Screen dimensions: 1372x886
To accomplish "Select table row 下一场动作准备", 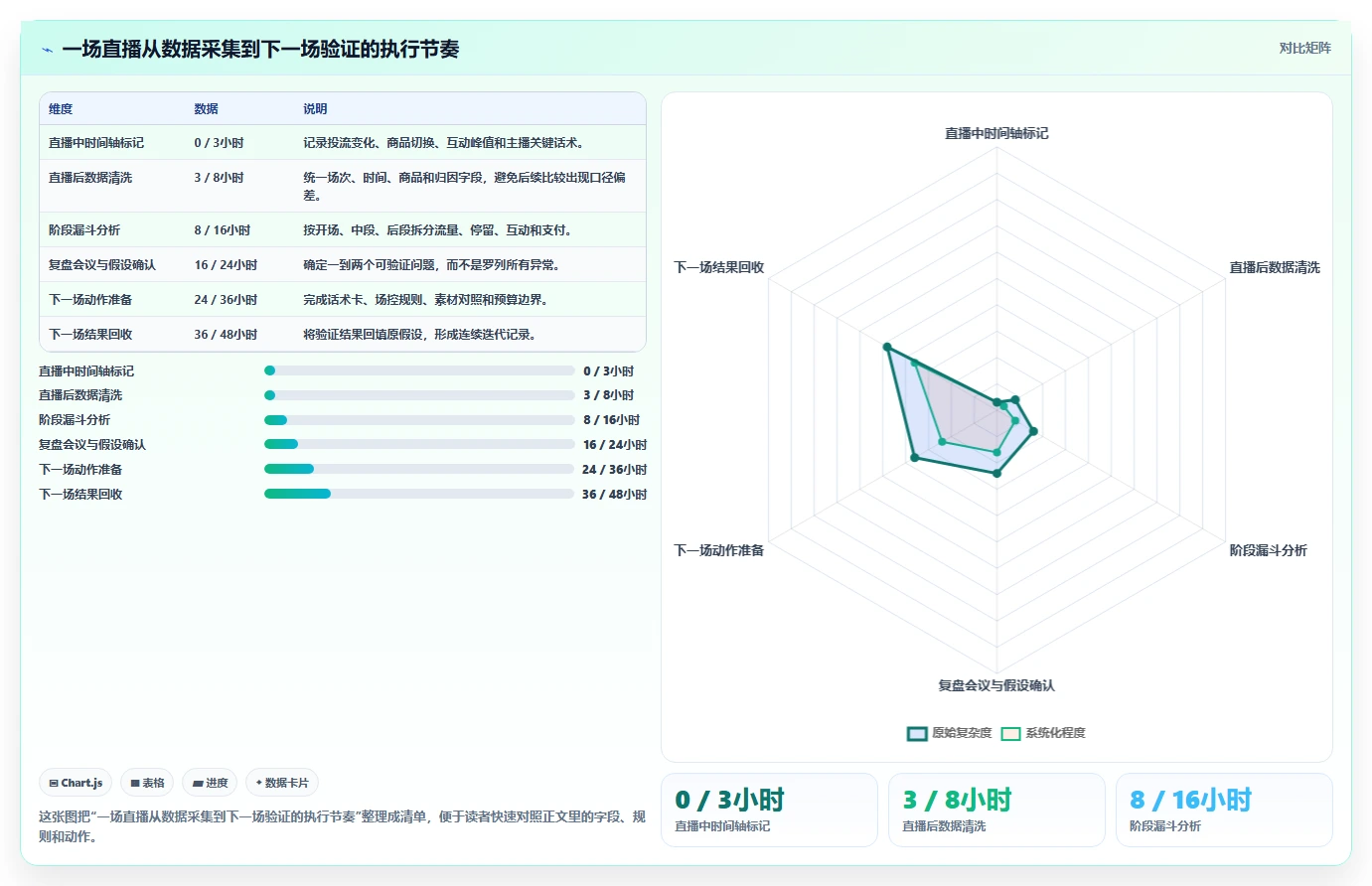I will click(343, 300).
